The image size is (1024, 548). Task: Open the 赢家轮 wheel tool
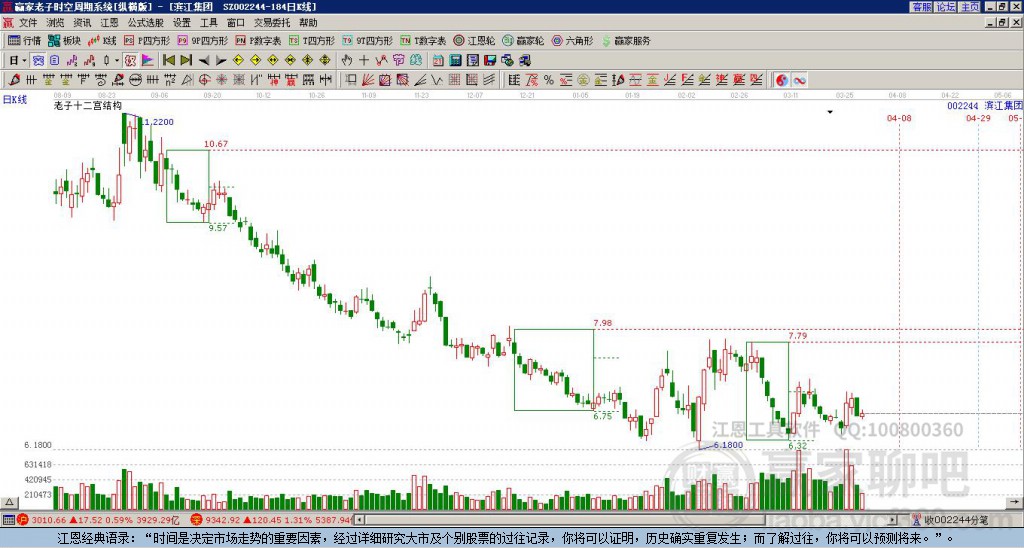click(x=523, y=40)
